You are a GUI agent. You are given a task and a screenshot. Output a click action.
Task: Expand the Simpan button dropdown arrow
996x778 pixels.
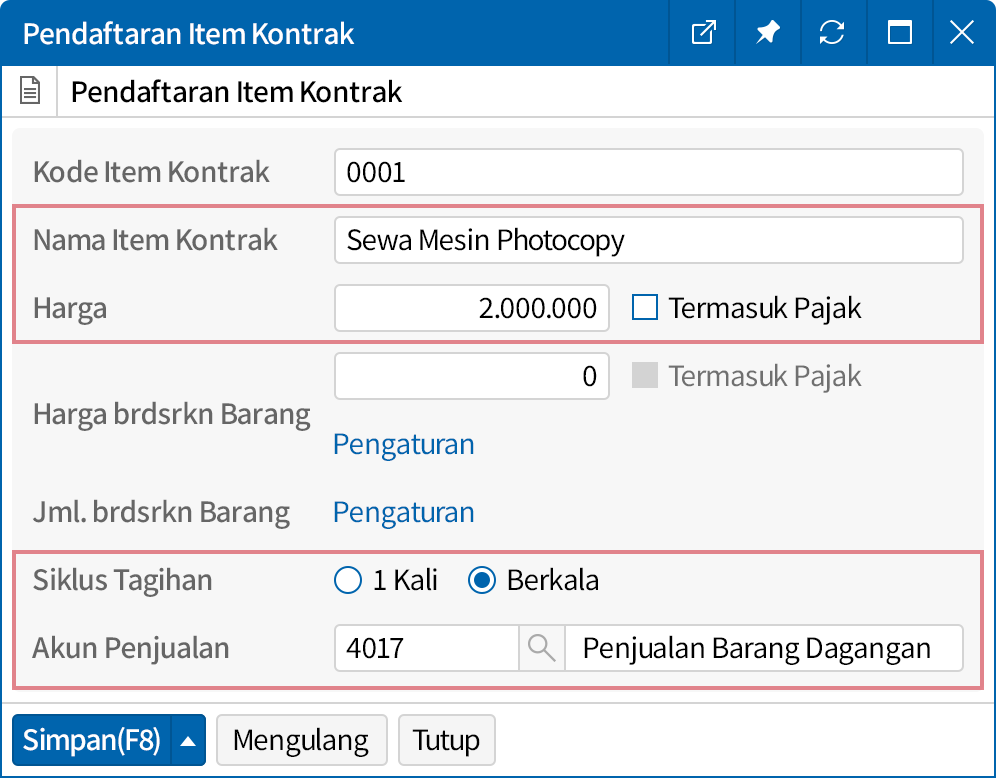[x=188, y=741]
